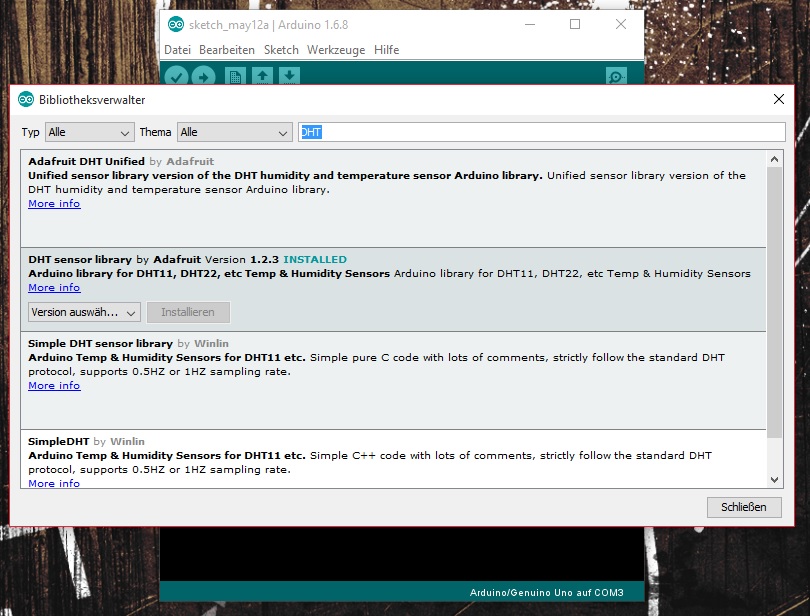The height and width of the screenshot is (616, 810).
Task: Click the Save sketch down-arrow icon
Action: coord(289,76)
